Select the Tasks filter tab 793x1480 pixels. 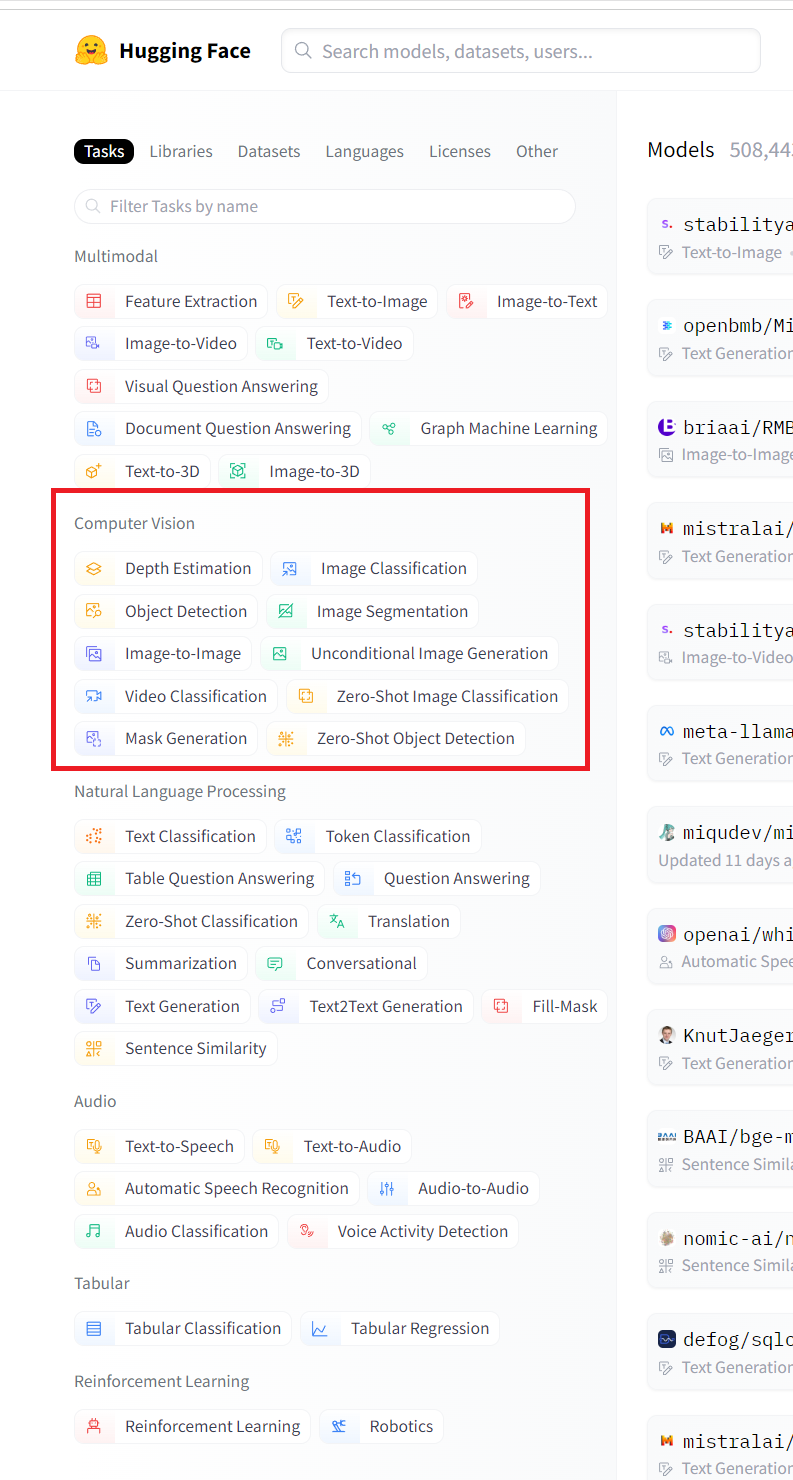(104, 151)
